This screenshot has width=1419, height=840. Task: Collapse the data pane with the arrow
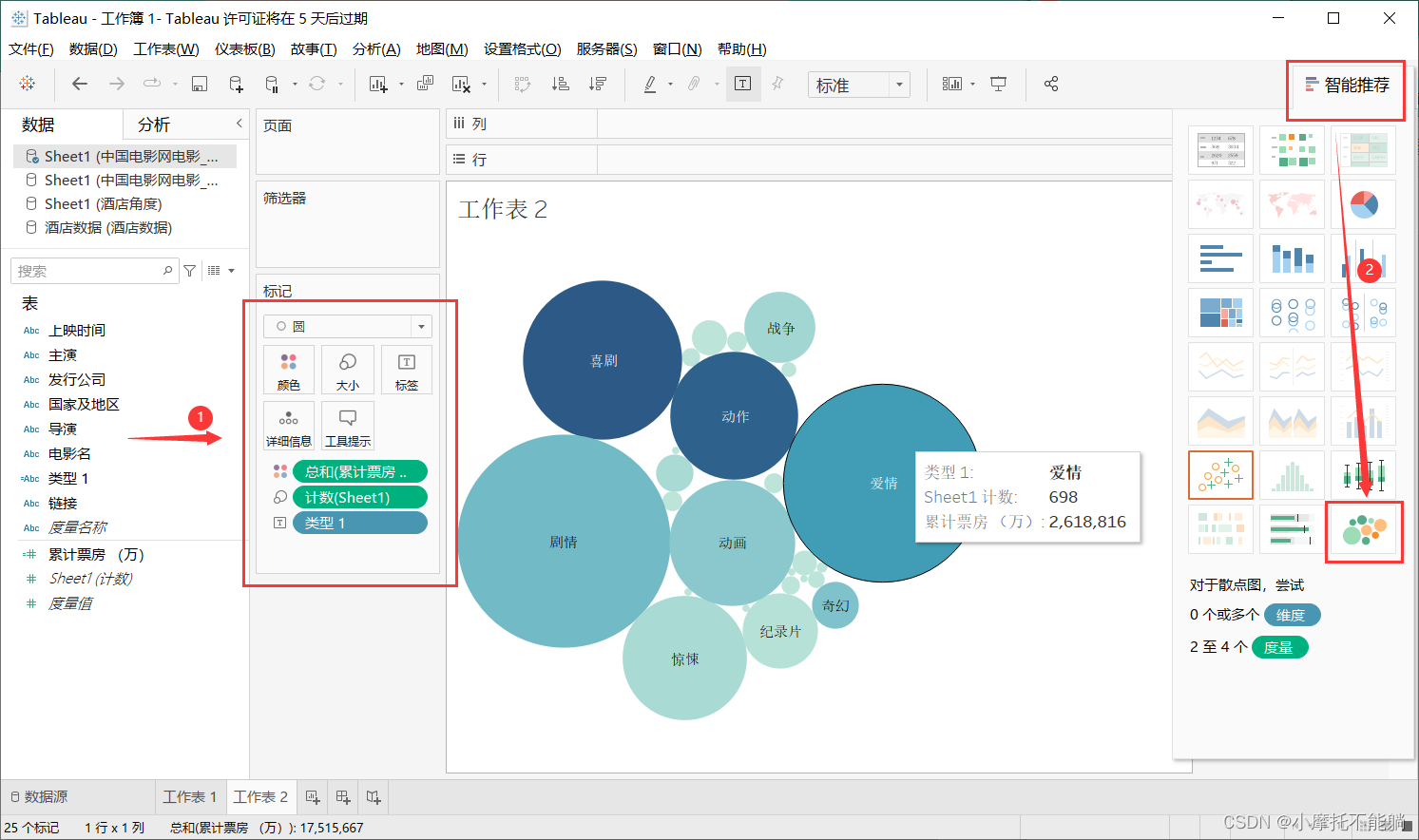(x=240, y=124)
